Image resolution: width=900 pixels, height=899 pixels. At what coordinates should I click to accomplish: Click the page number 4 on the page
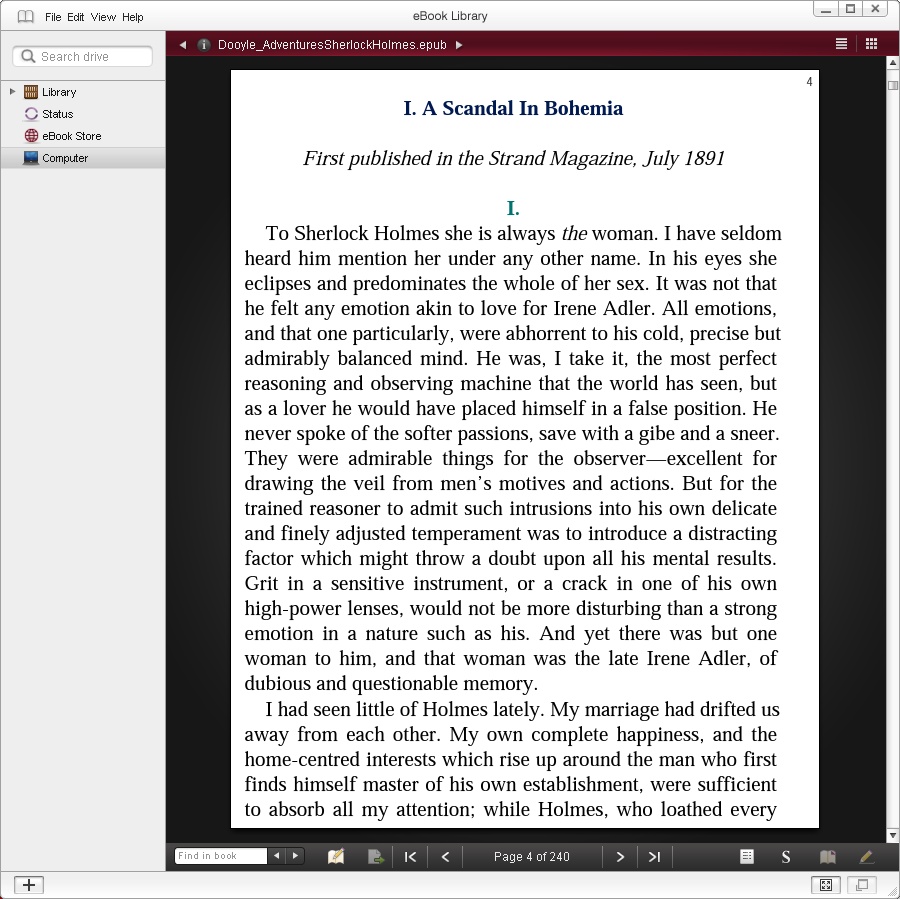809,82
